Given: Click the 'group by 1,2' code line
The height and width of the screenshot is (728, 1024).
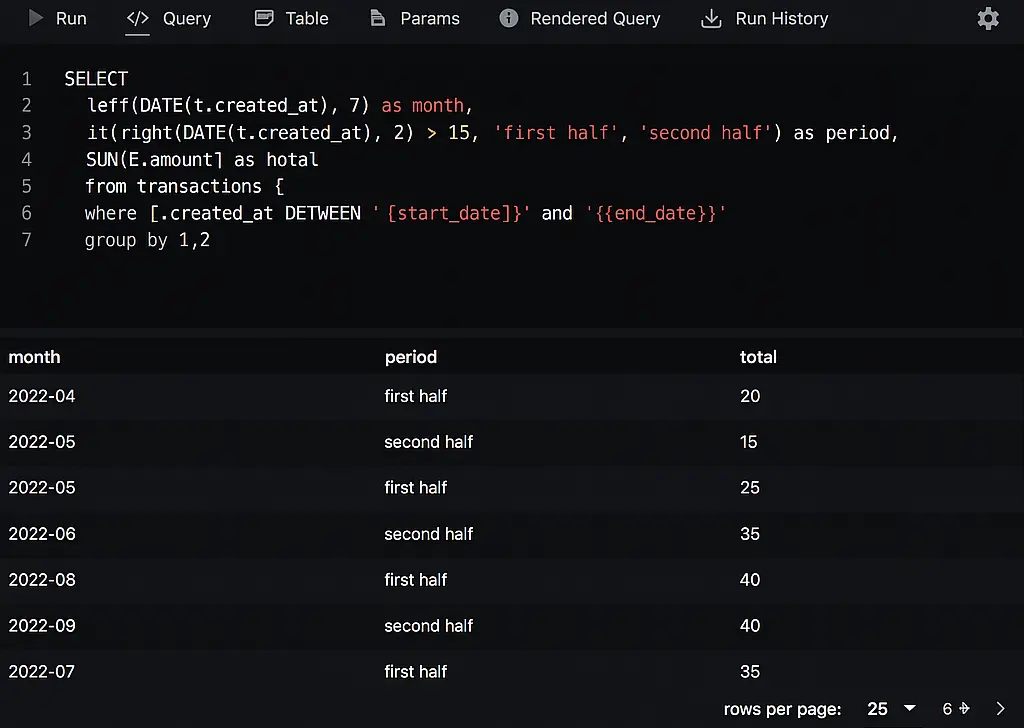Looking at the screenshot, I should (x=147, y=240).
